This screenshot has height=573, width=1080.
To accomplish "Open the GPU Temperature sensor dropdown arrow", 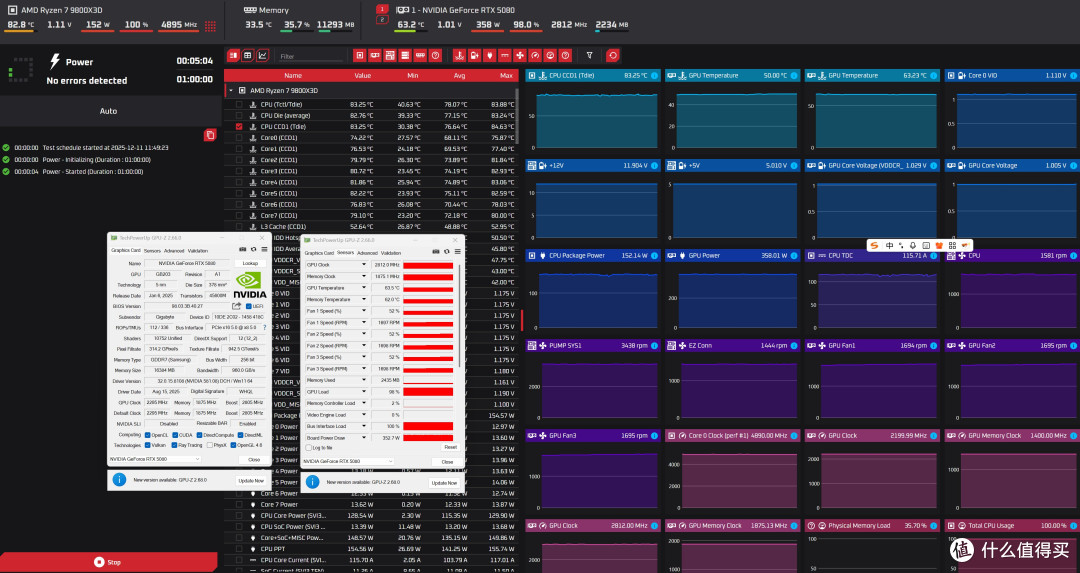I will [x=364, y=288].
